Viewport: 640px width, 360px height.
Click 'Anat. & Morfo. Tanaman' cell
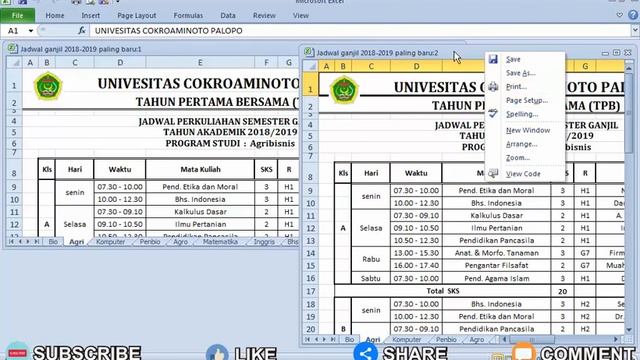coord(496,253)
